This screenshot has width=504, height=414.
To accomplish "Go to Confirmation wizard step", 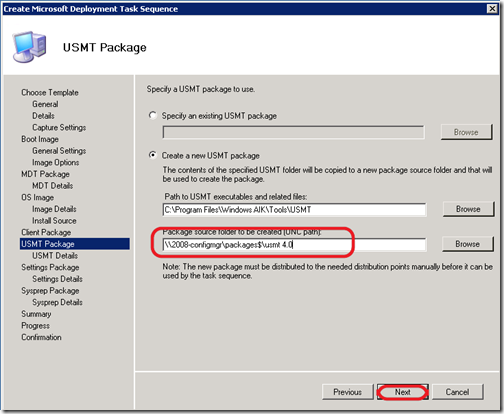I will [41, 337].
